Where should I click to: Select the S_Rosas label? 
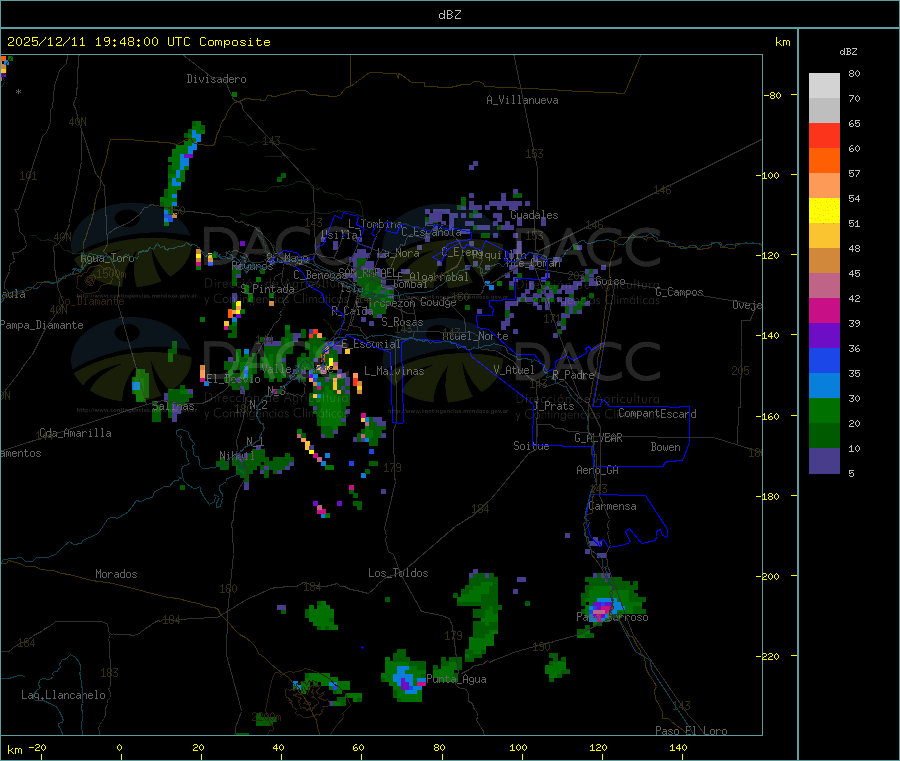(x=402, y=322)
